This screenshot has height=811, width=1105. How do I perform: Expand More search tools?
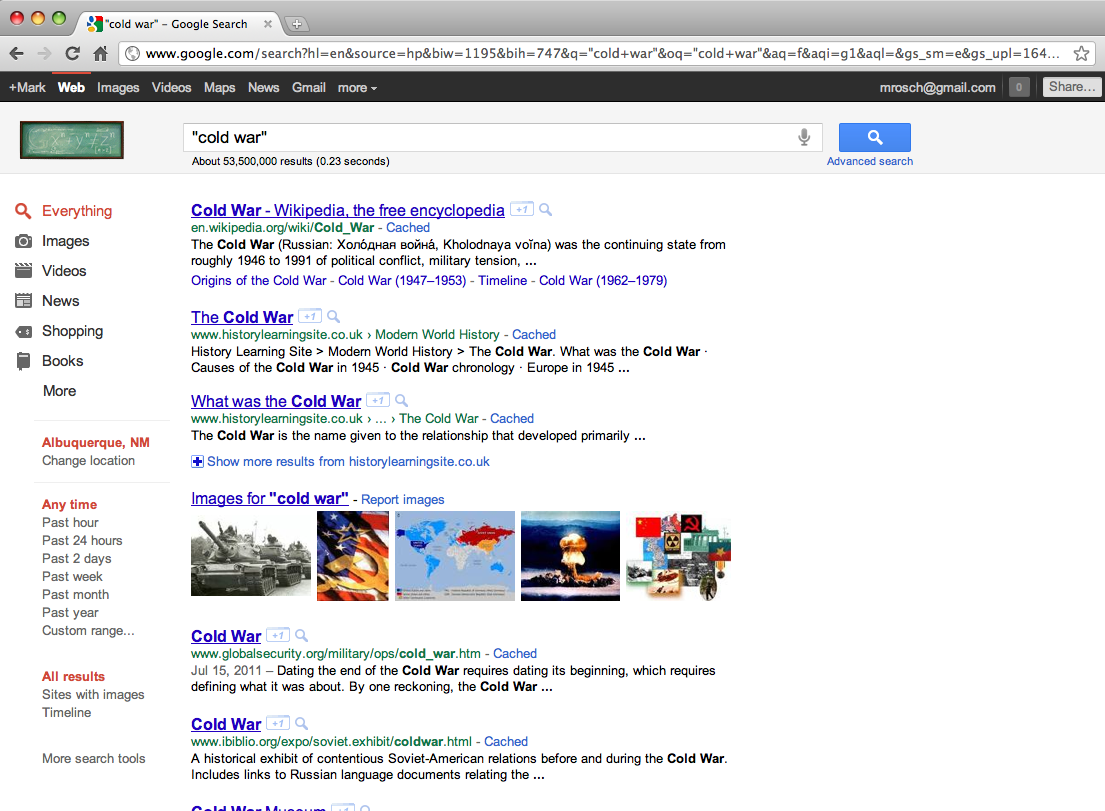(x=94, y=758)
